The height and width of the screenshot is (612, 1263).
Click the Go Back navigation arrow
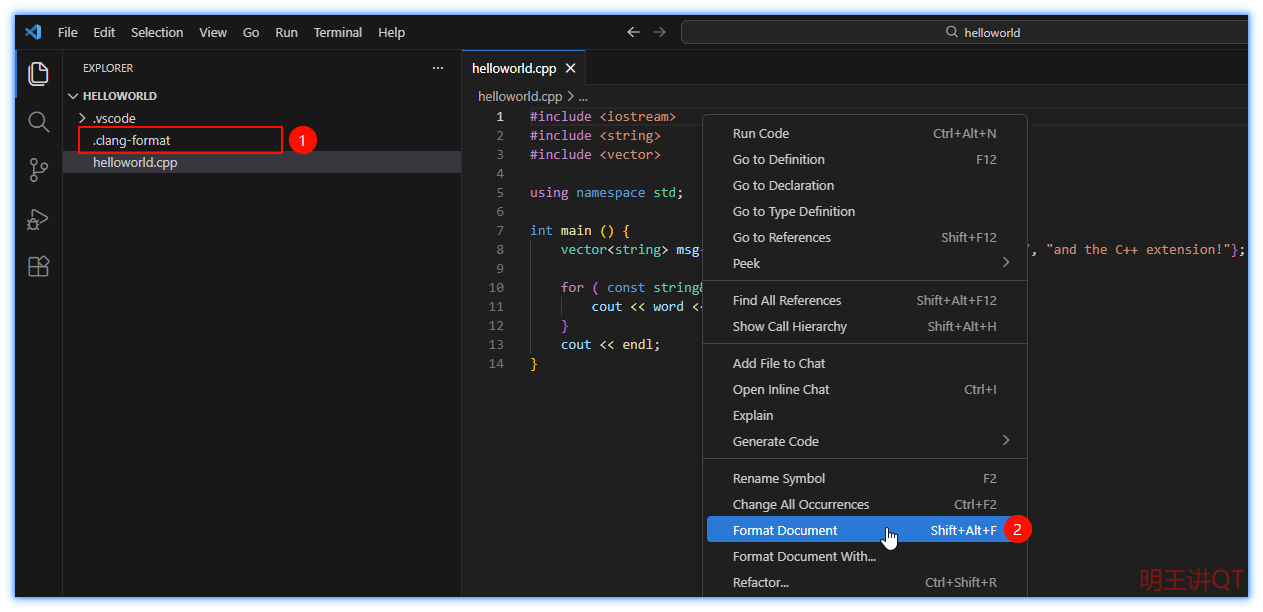633,32
